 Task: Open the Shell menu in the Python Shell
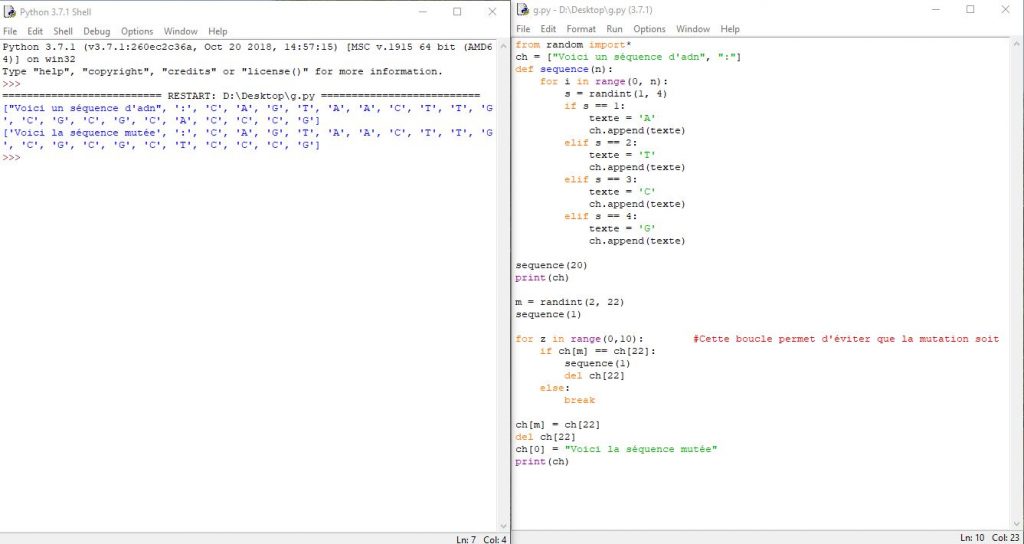(63, 31)
